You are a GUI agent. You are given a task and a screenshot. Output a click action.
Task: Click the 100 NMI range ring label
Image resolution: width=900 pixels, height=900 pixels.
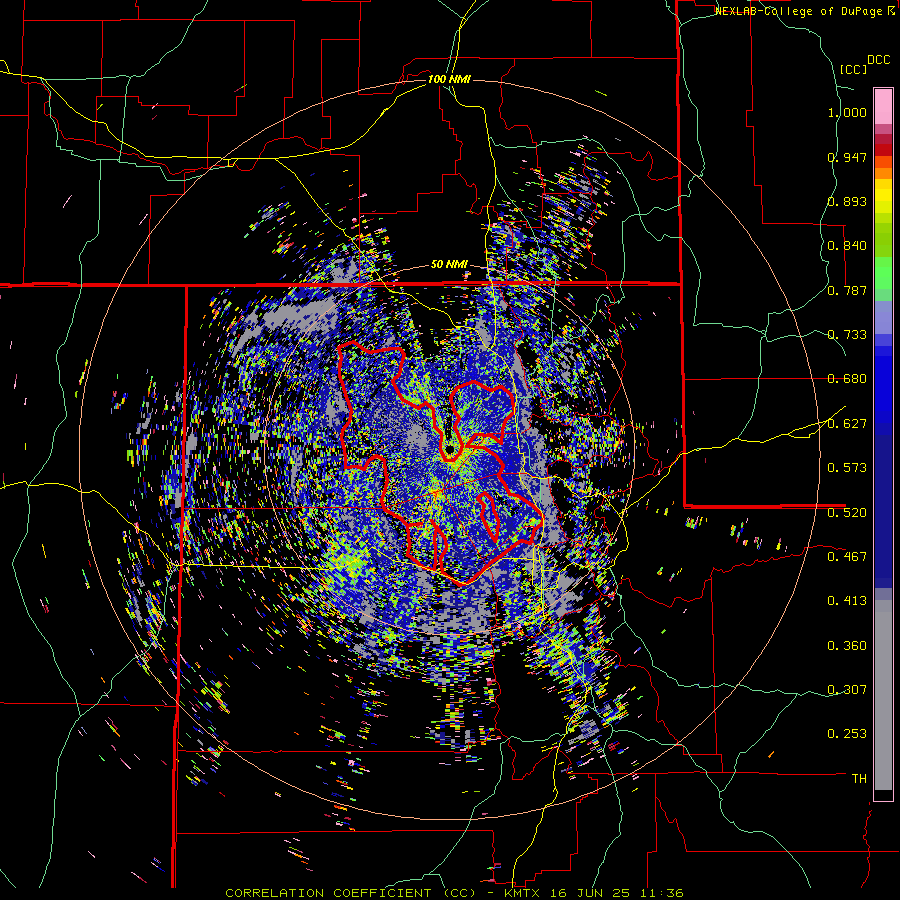(449, 79)
